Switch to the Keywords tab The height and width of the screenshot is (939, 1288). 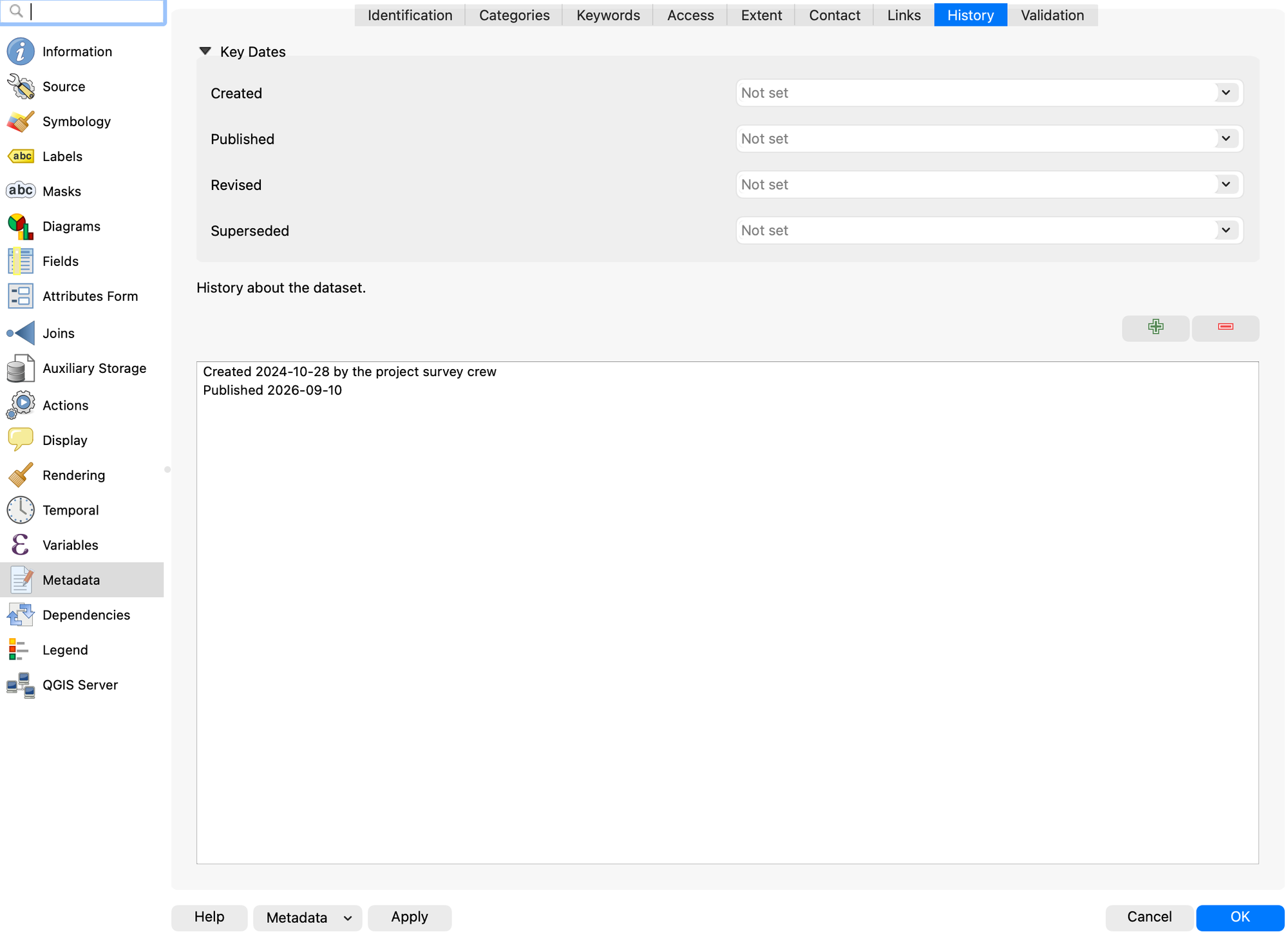608,15
